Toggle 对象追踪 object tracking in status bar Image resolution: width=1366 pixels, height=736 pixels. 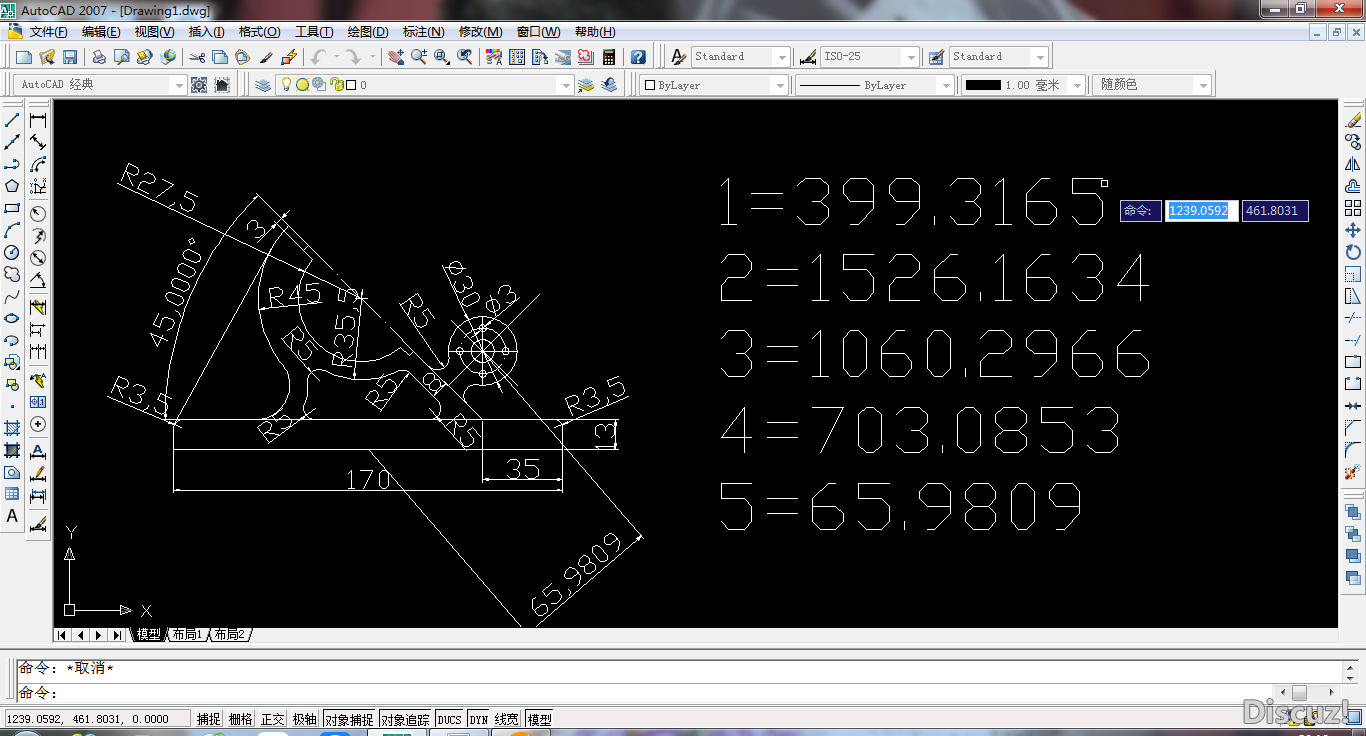(405, 719)
